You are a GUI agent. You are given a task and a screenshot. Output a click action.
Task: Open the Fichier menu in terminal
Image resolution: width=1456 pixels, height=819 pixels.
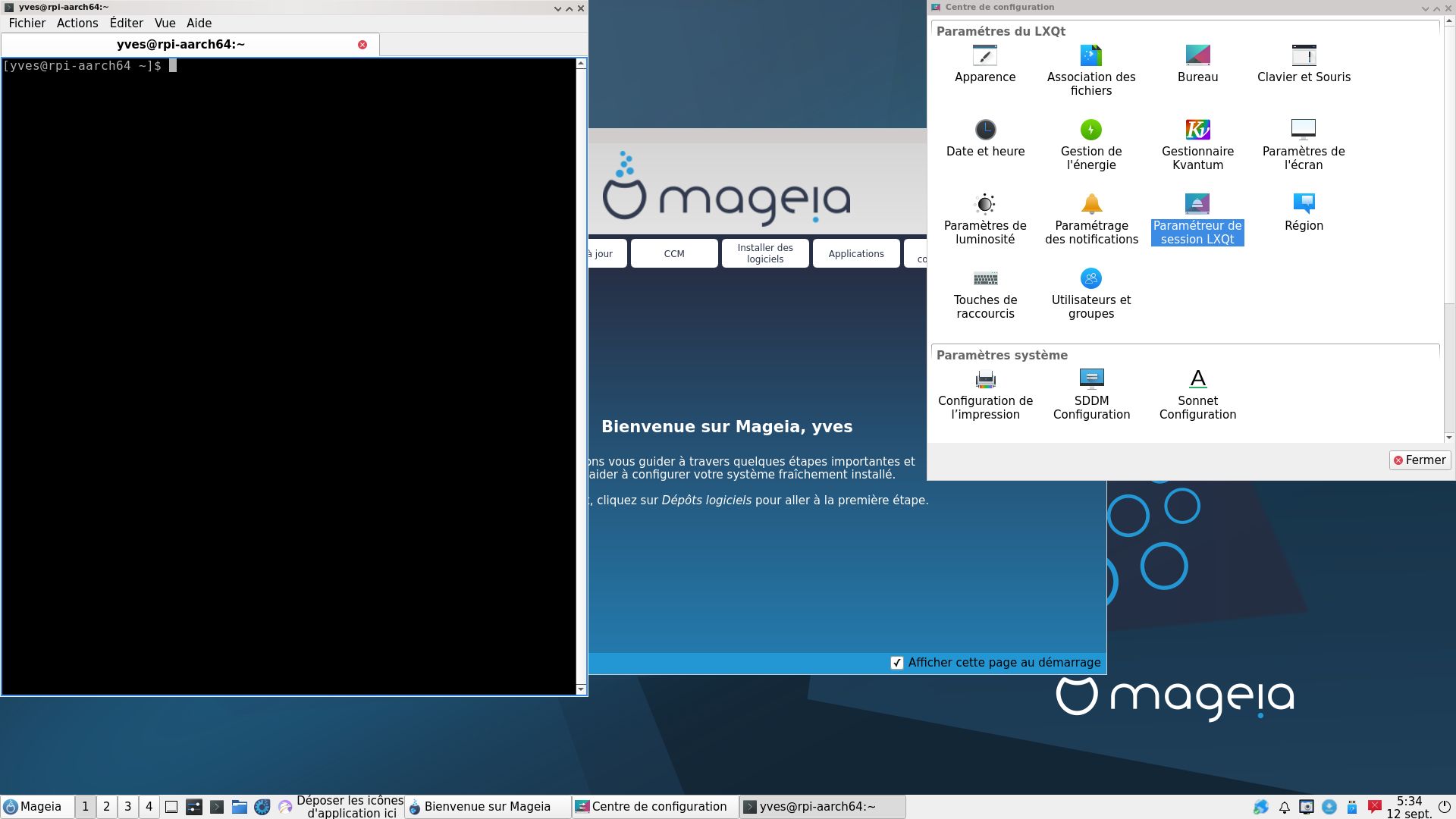pos(27,23)
